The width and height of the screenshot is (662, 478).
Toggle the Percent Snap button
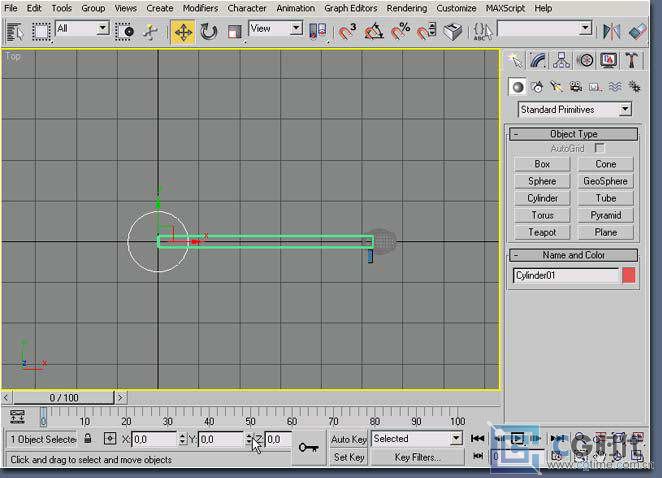(400, 32)
